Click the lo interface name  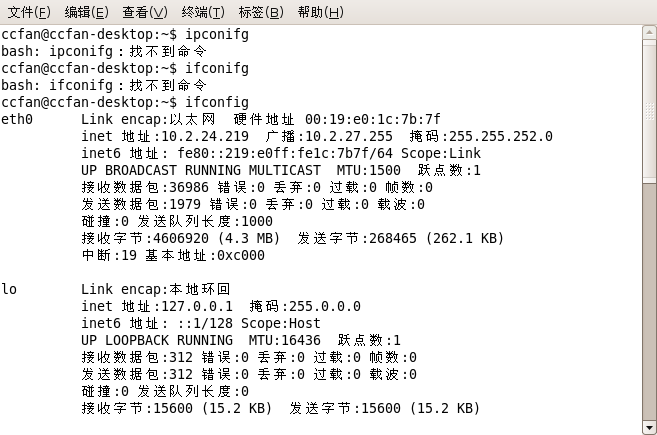point(9,289)
